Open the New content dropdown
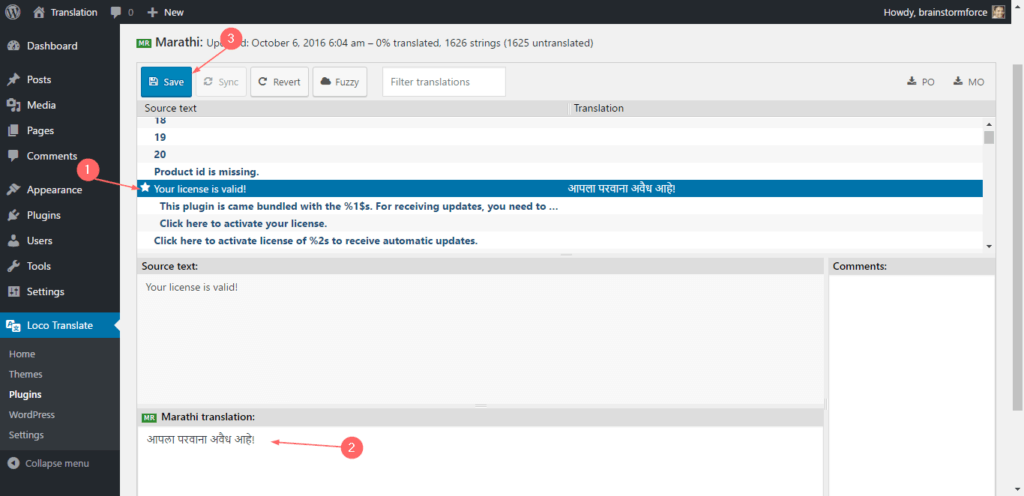Viewport: 1024px width, 496px height. click(x=165, y=12)
